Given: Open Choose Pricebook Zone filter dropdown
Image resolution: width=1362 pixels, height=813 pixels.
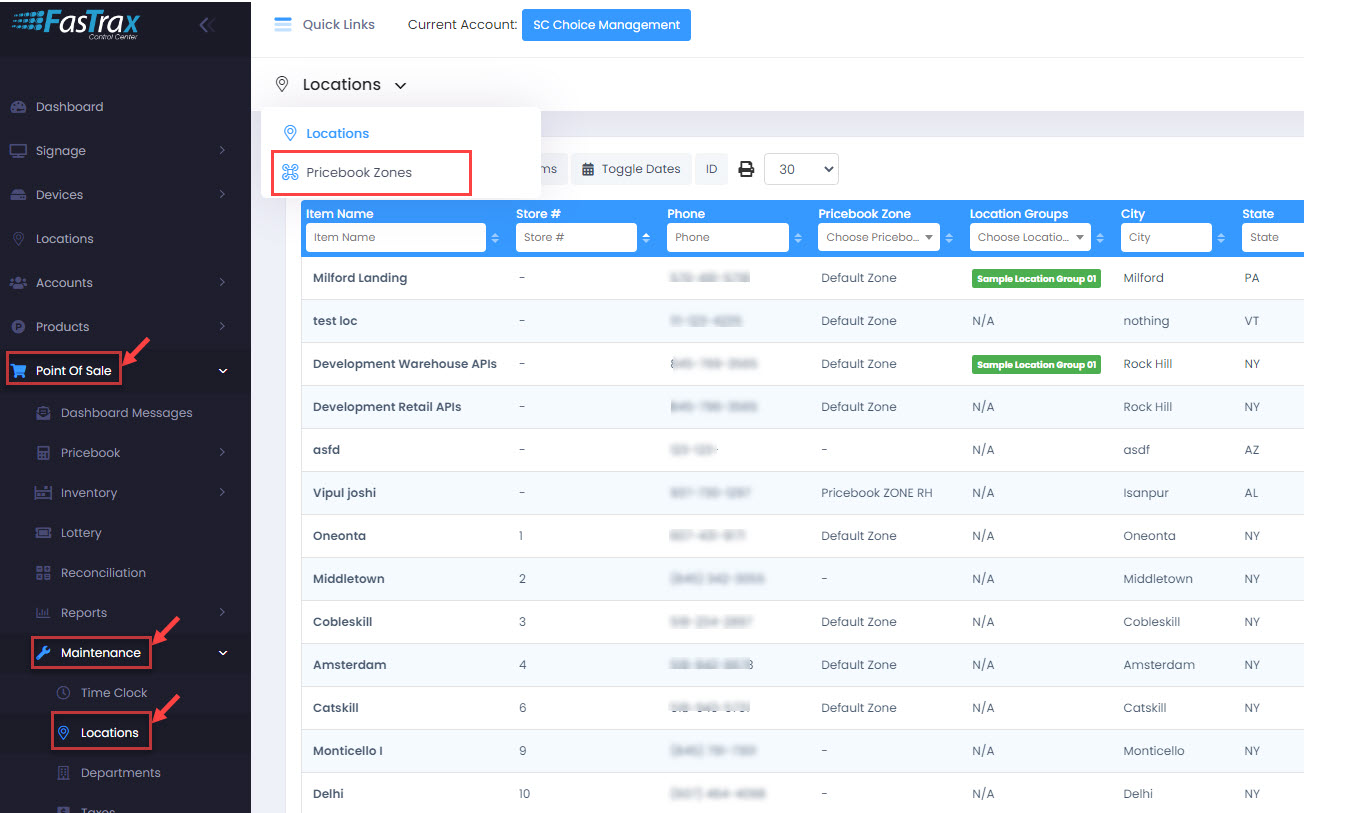Looking at the screenshot, I should 879,237.
